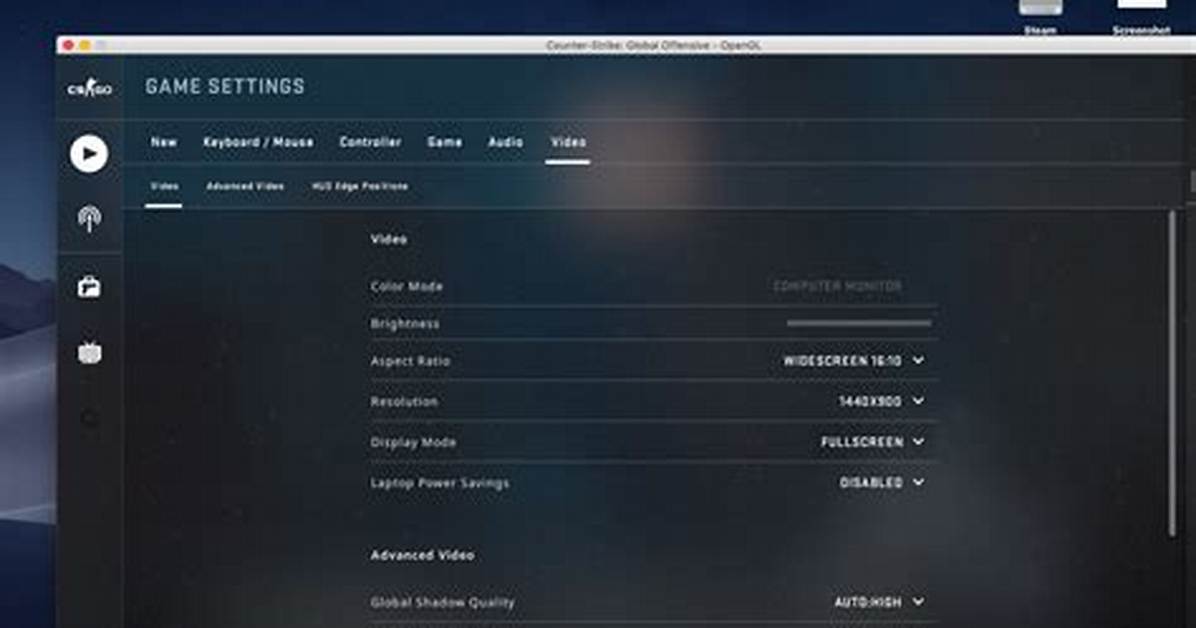Click the settings panel vertical scrollbar
The height and width of the screenshot is (628, 1196).
pyautogui.click(x=1172, y=374)
